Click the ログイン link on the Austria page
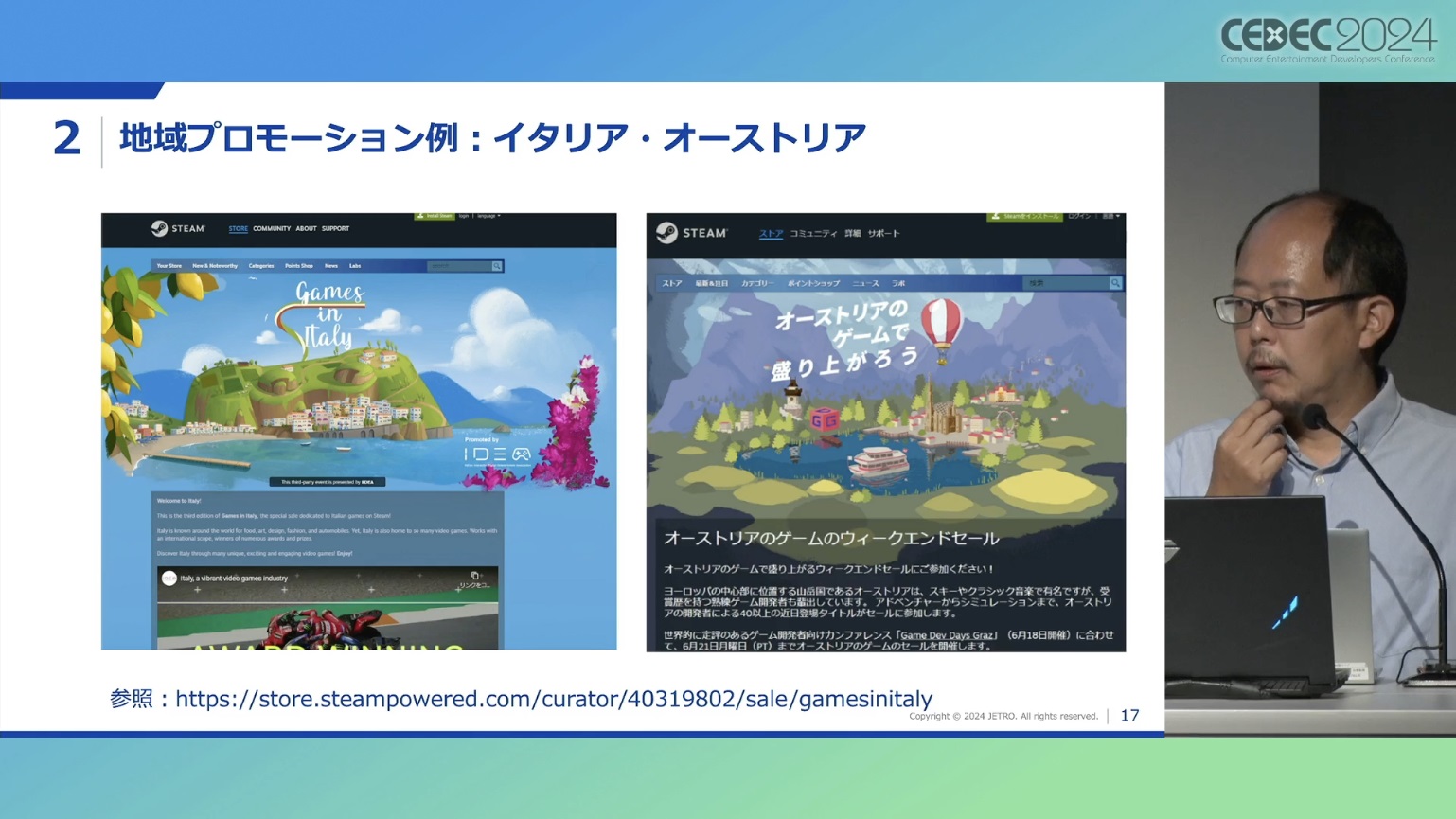This screenshot has height=819, width=1456. pyautogui.click(x=1079, y=217)
